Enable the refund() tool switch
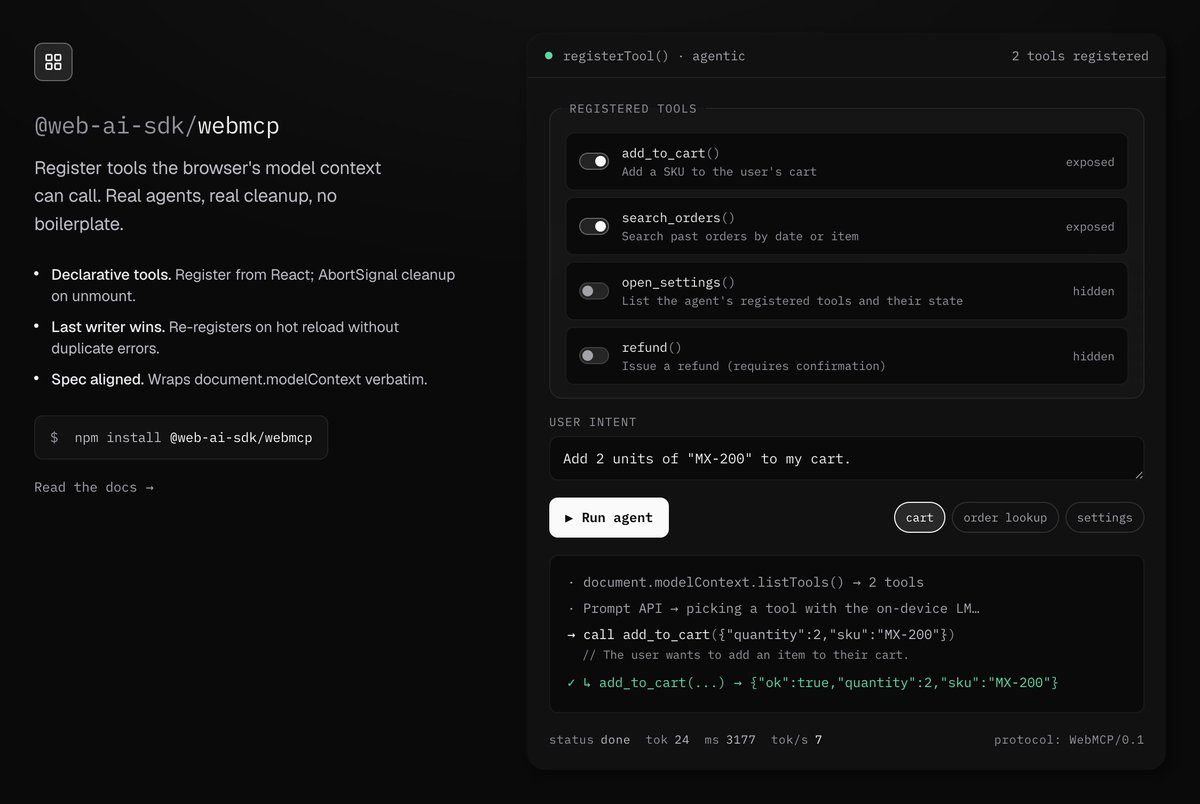Image resolution: width=1200 pixels, height=804 pixels. (594, 356)
